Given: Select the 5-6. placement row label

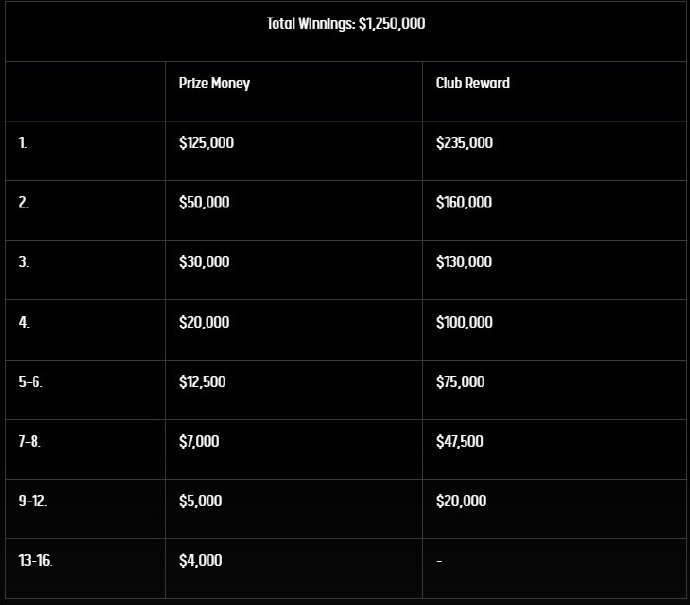Looking at the screenshot, I should pyautogui.click(x=30, y=382).
